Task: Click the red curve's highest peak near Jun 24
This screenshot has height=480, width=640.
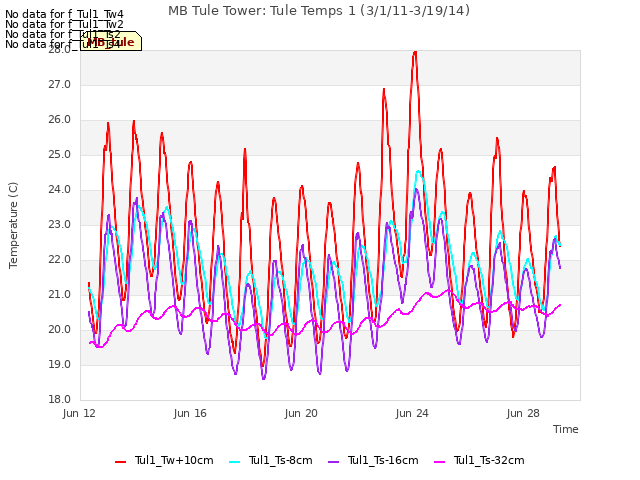Action: click(x=415, y=52)
